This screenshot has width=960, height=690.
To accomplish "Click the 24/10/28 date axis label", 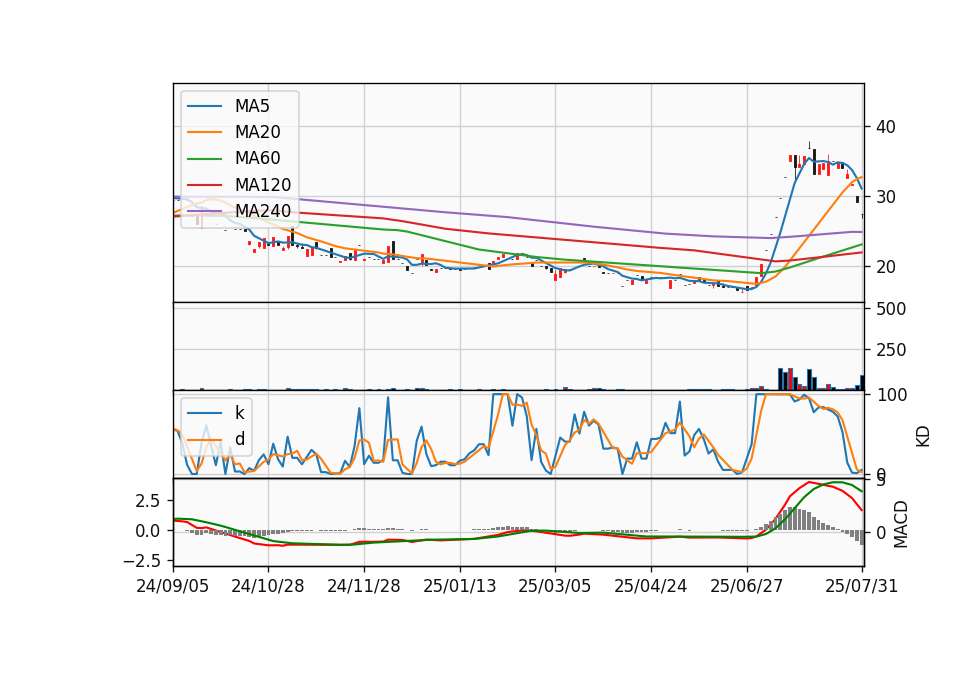I will (x=268, y=586).
